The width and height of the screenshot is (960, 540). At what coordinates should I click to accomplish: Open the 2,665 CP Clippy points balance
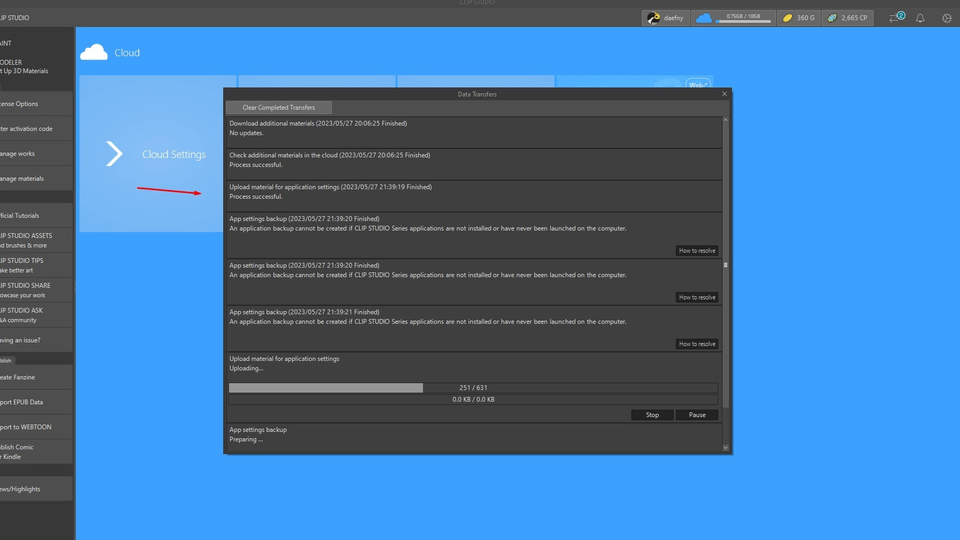[x=848, y=18]
